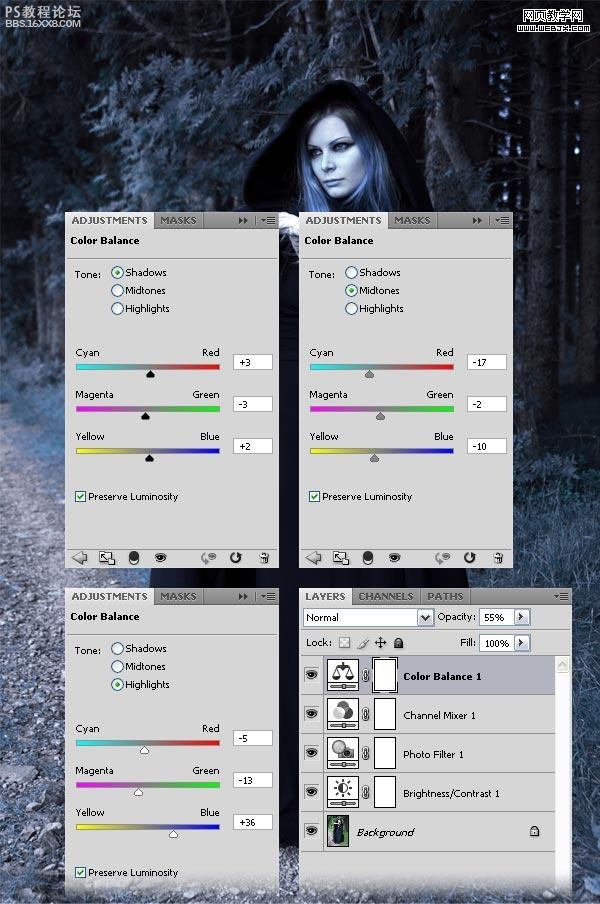The width and height of the screenshot is (600, 904).
Task: Click Lock all padlock icon
Action: pos(398,642)
